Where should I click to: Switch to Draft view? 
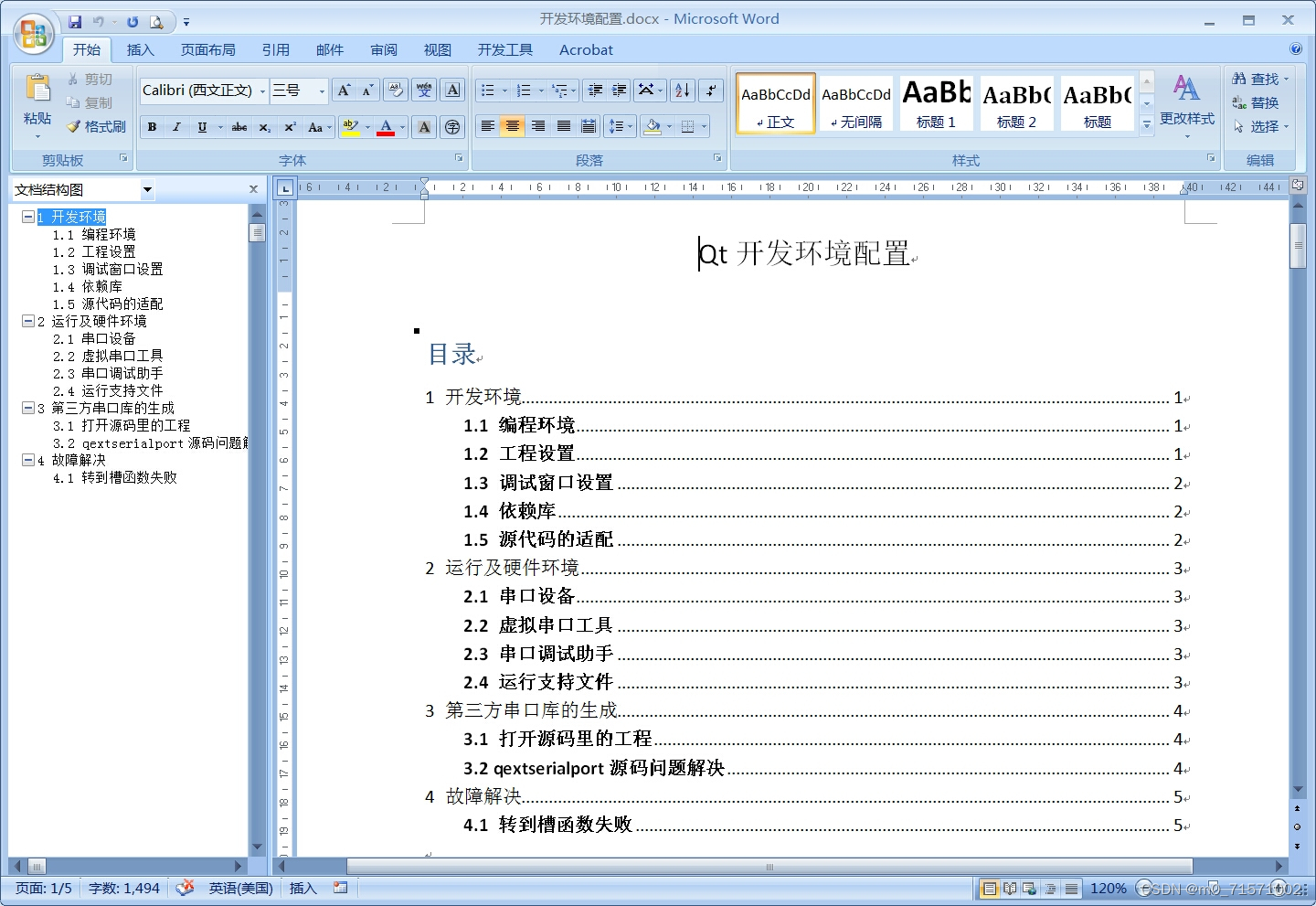(x=1071, y=889)
